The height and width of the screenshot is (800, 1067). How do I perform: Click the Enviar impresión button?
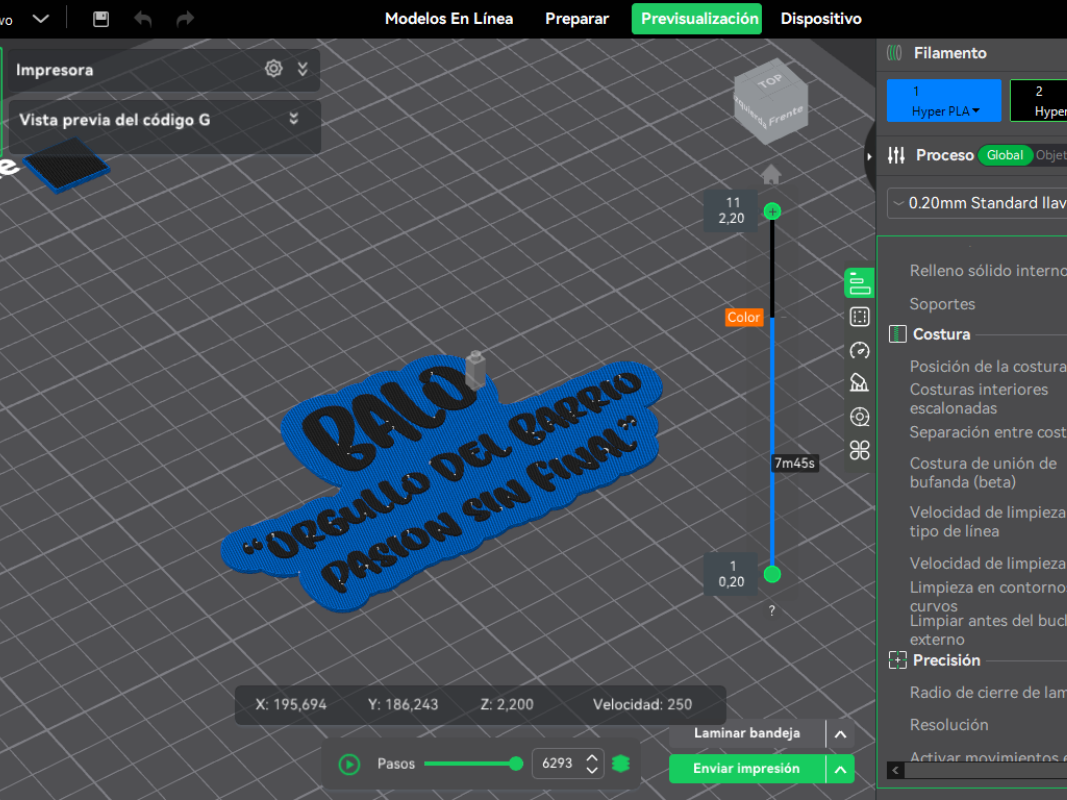tap(746, 769)
